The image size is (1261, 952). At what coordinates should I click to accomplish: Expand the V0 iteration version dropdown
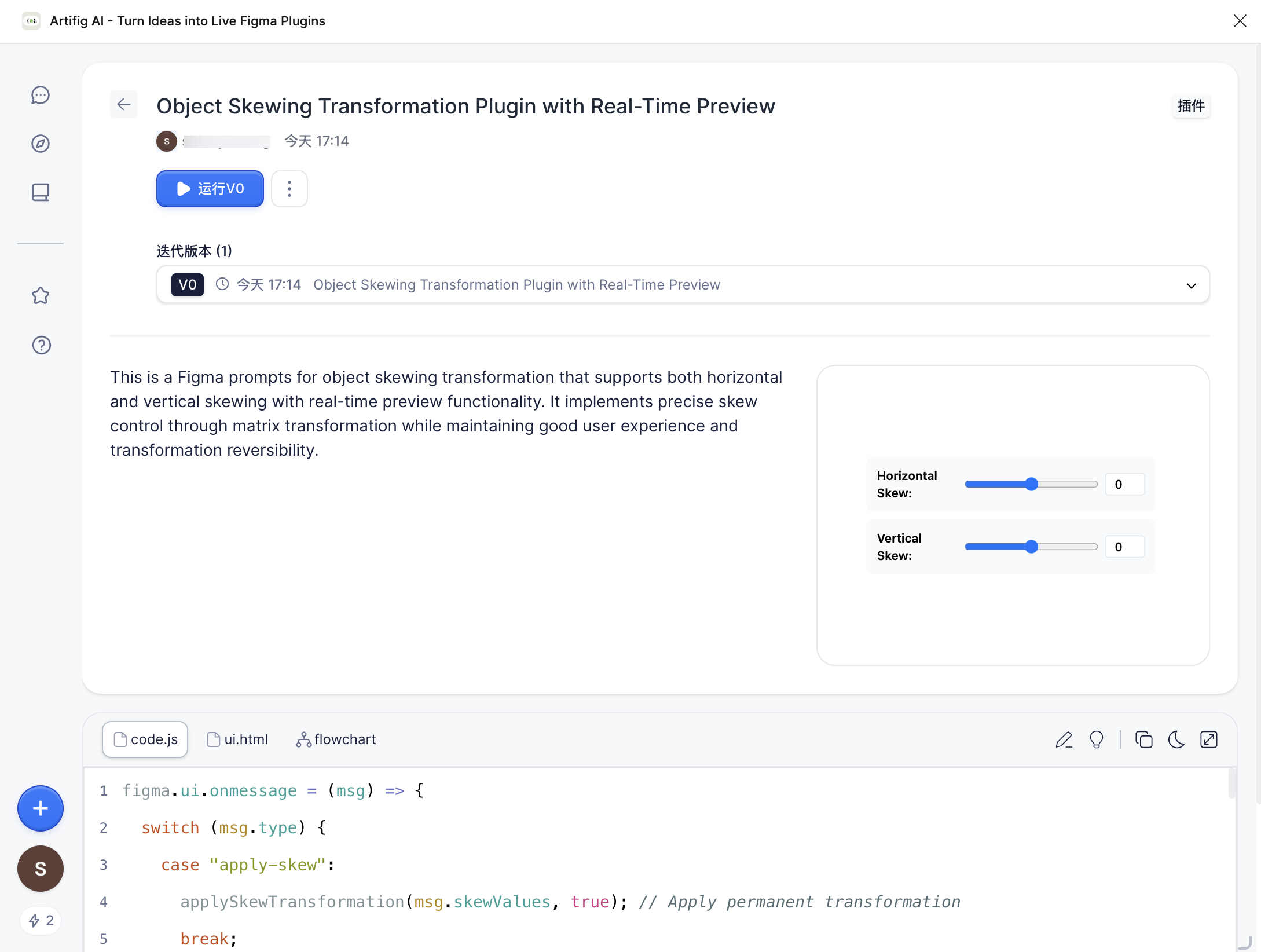click(x=1191, y=285)
